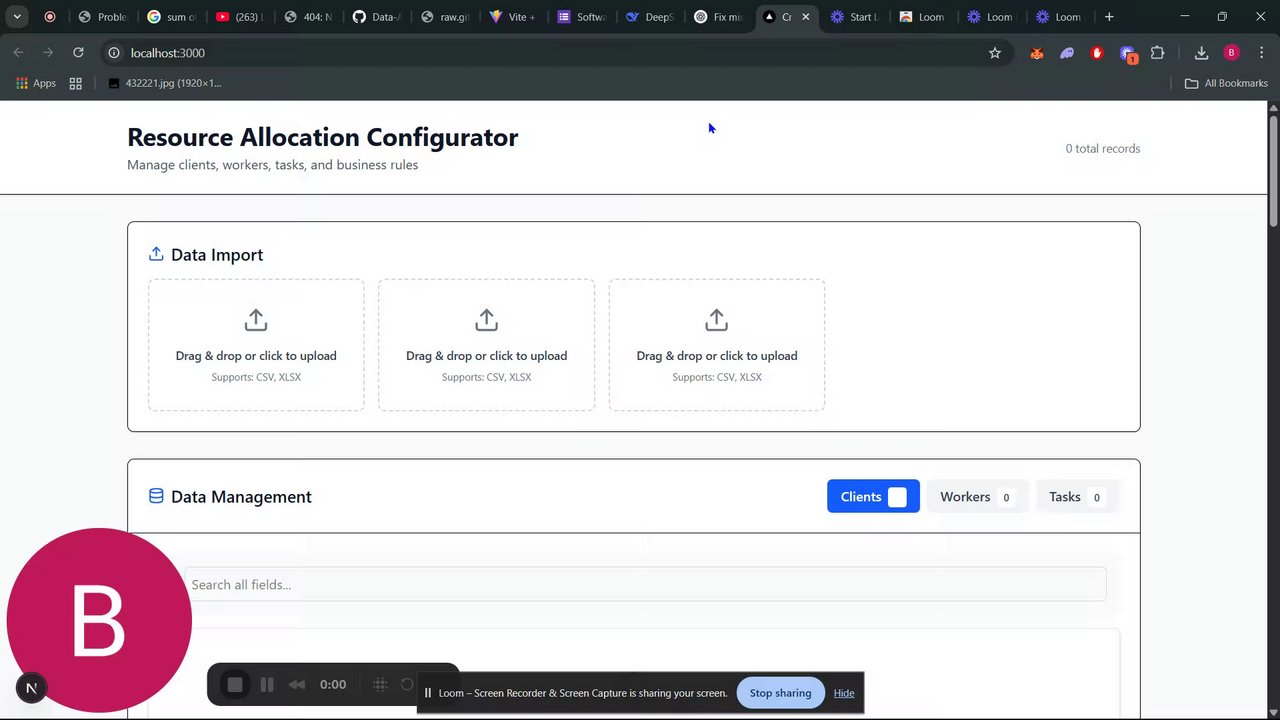Pause the Loom recording

coord(267,684)
